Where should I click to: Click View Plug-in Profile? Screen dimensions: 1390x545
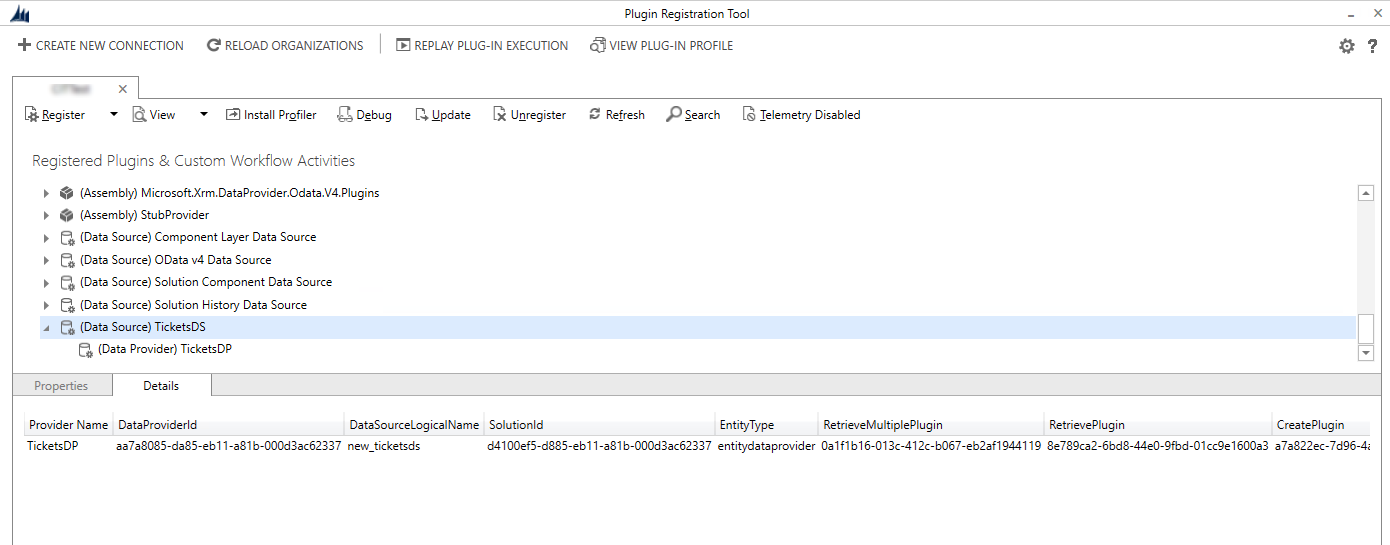pyautogui.click(x=661, y=45)
